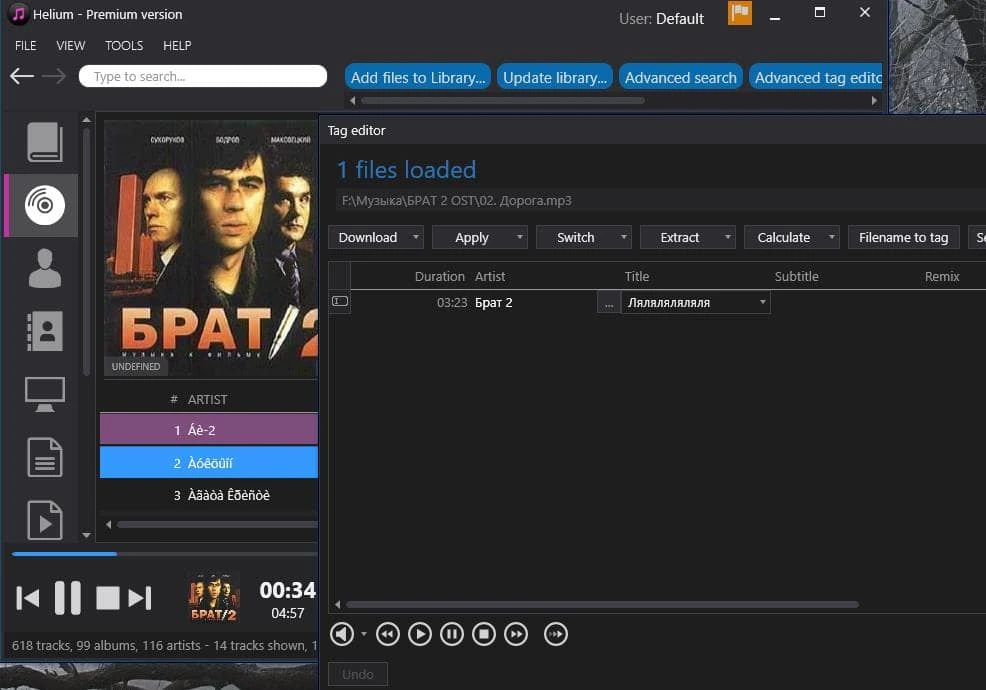Pause playback in main player
The height and width of the screenshot is (690, 986).
click(x=68, y=598)
